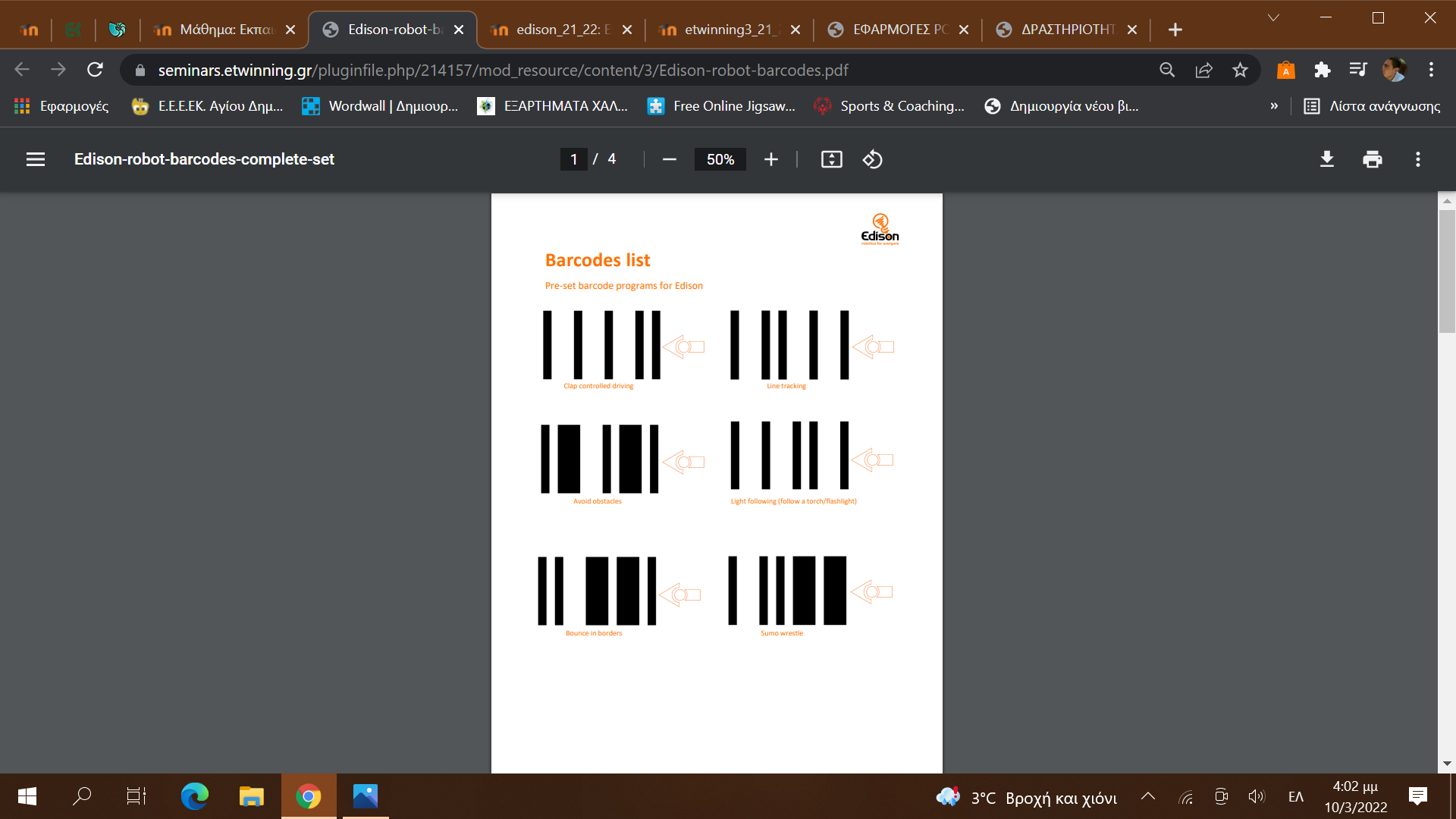Open the browser zoom magnifier icon

click(x=1167, y=70)
